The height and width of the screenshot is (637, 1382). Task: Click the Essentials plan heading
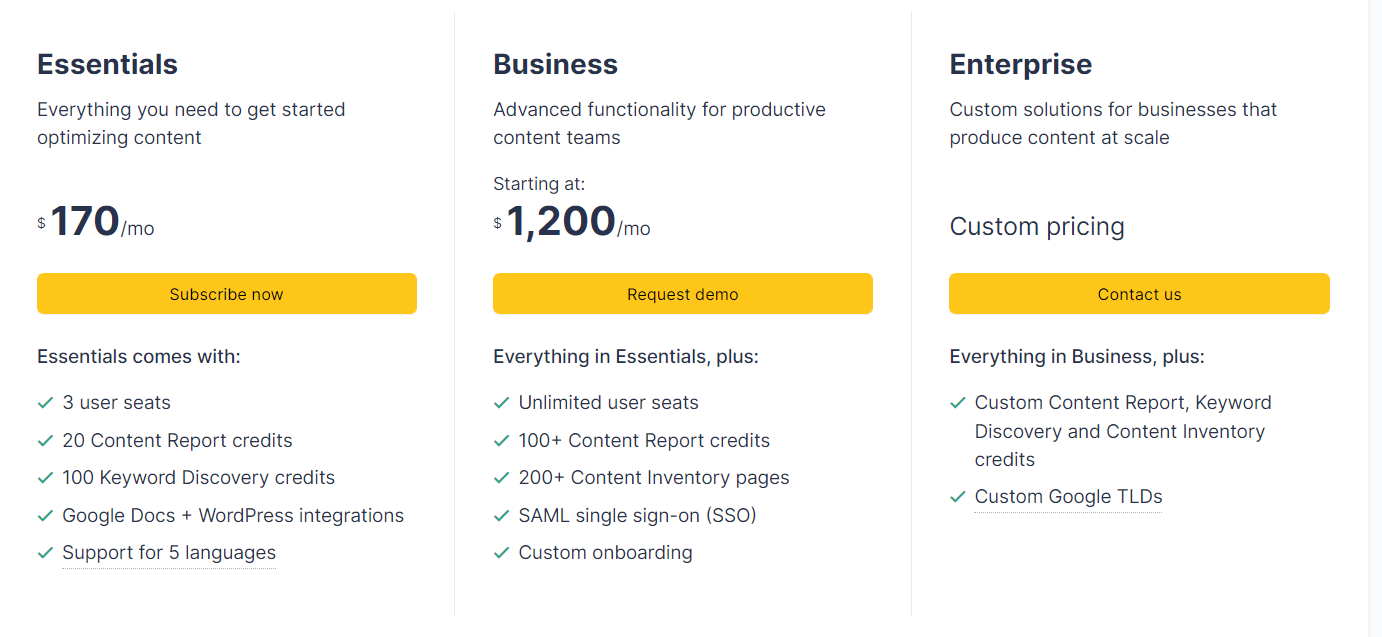coord(107,64)
